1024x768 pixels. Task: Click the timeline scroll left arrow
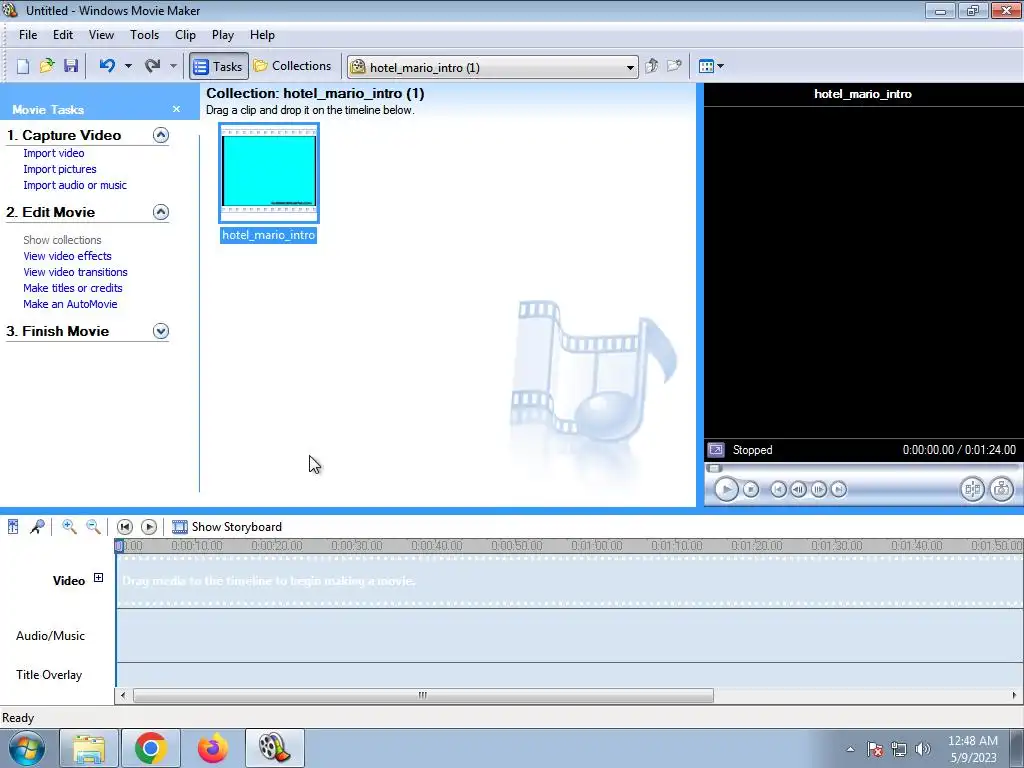click(x=123, y=696)
